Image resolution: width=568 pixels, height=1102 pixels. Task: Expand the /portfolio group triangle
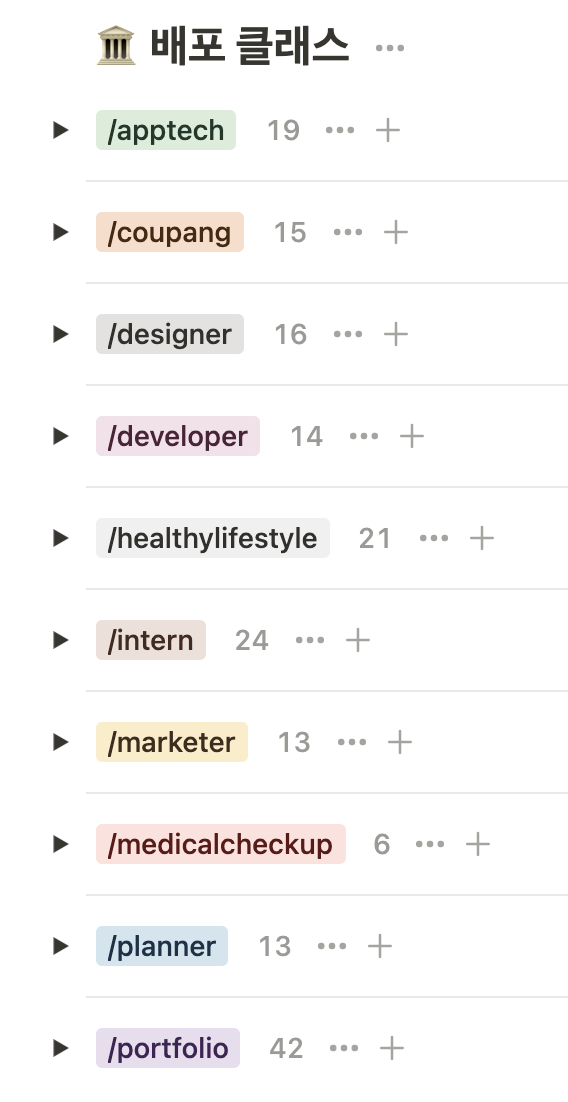[x=60, y=1049]
